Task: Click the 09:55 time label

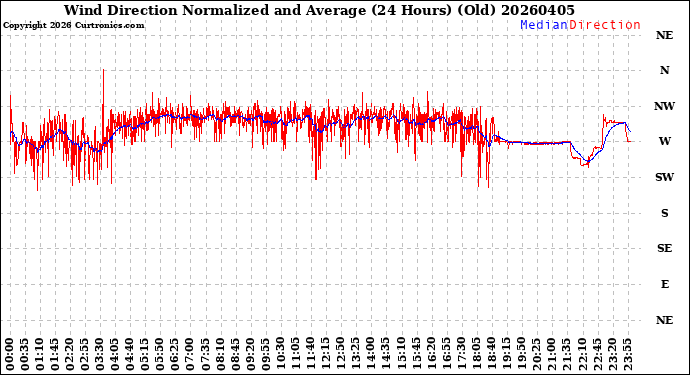Action: point(266,354)
